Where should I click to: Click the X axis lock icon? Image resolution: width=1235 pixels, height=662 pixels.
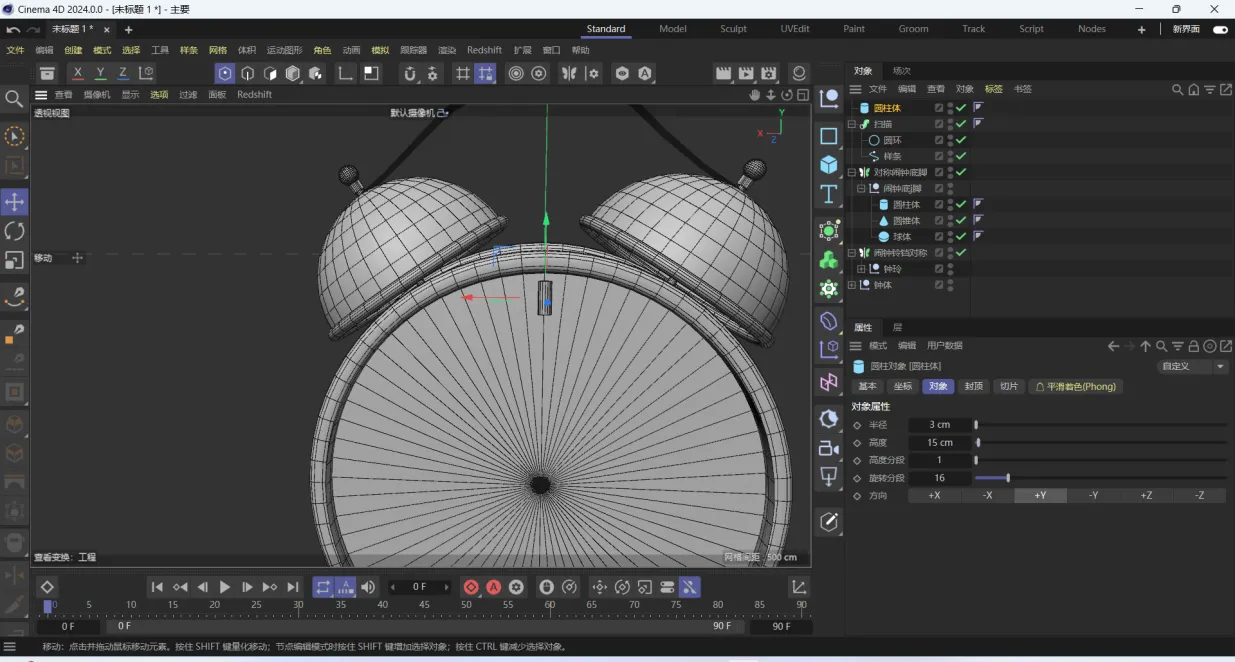(78, 73)
